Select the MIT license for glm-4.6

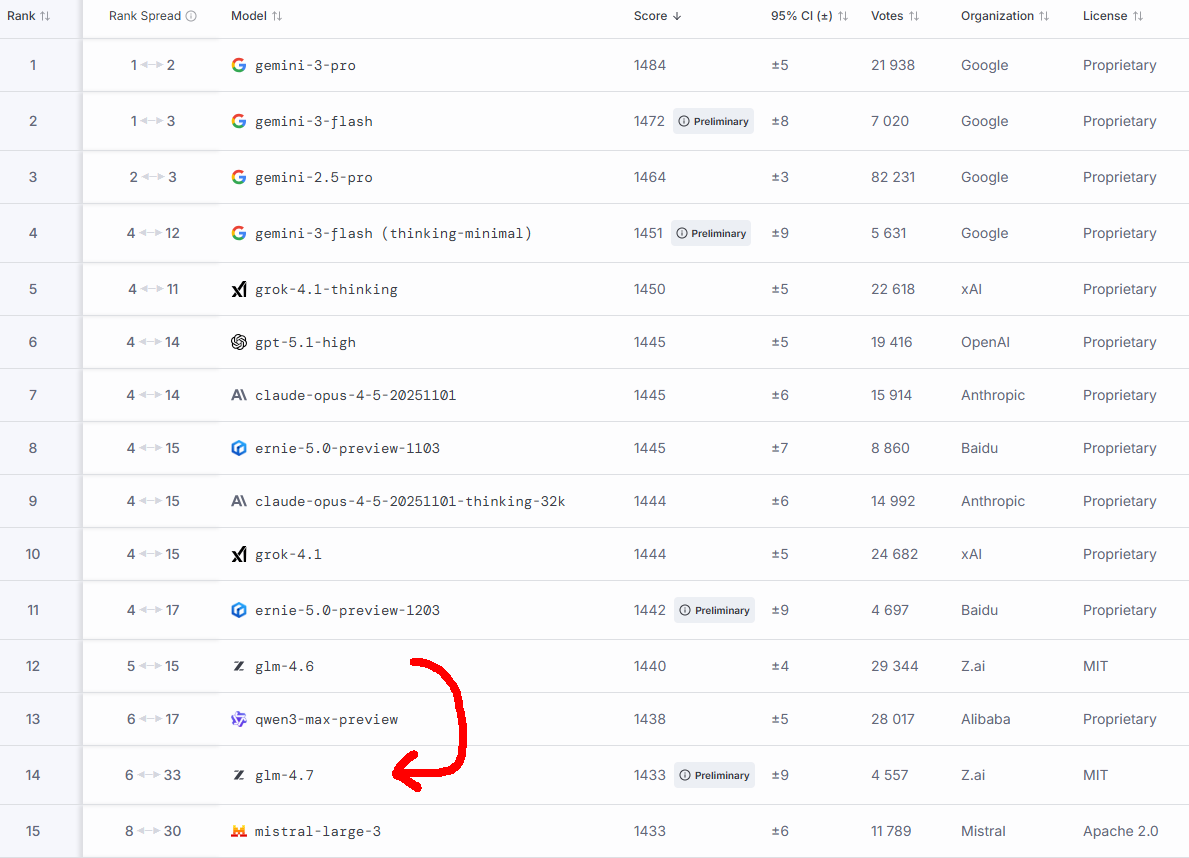pyautogui.click(x=1096, y=666)
